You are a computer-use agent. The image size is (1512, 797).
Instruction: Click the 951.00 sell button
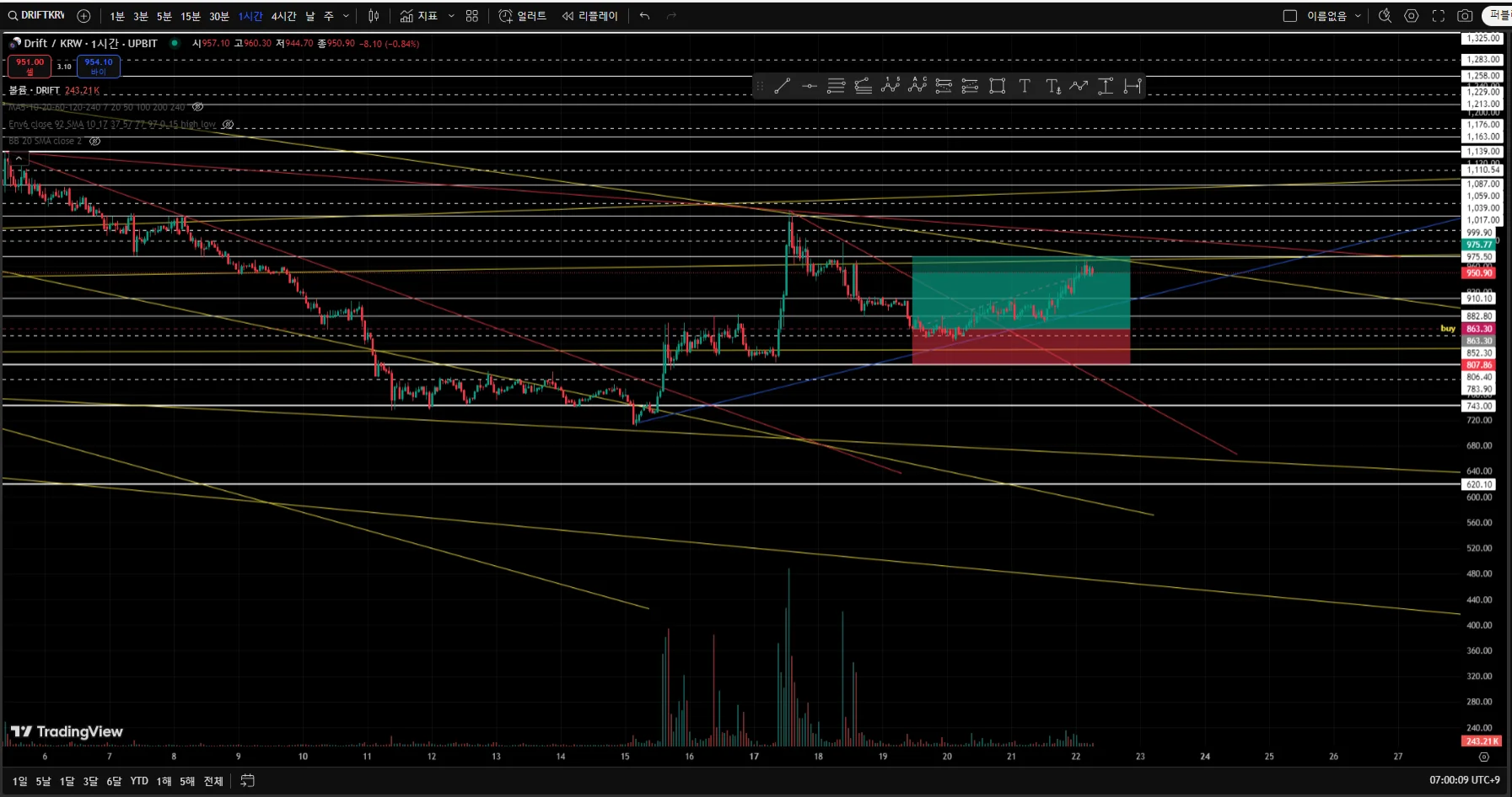30,66
